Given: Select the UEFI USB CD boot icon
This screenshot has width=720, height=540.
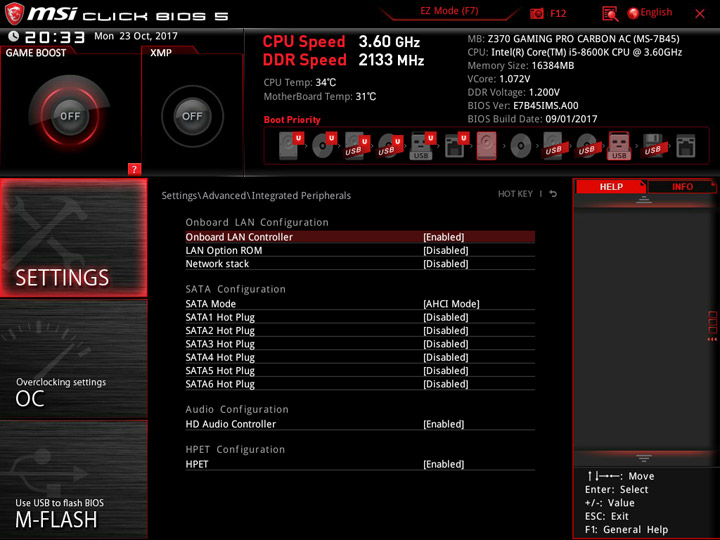Looking at the screenshot, I should pyautogui.click(x=390, y=146).
